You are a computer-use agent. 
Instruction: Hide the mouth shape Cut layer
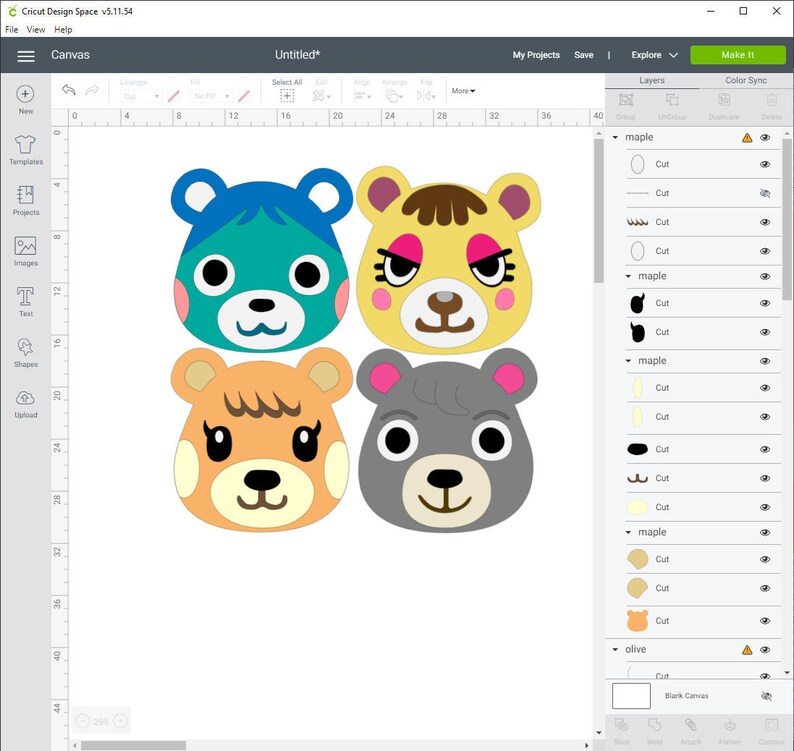tap(765, 479)
